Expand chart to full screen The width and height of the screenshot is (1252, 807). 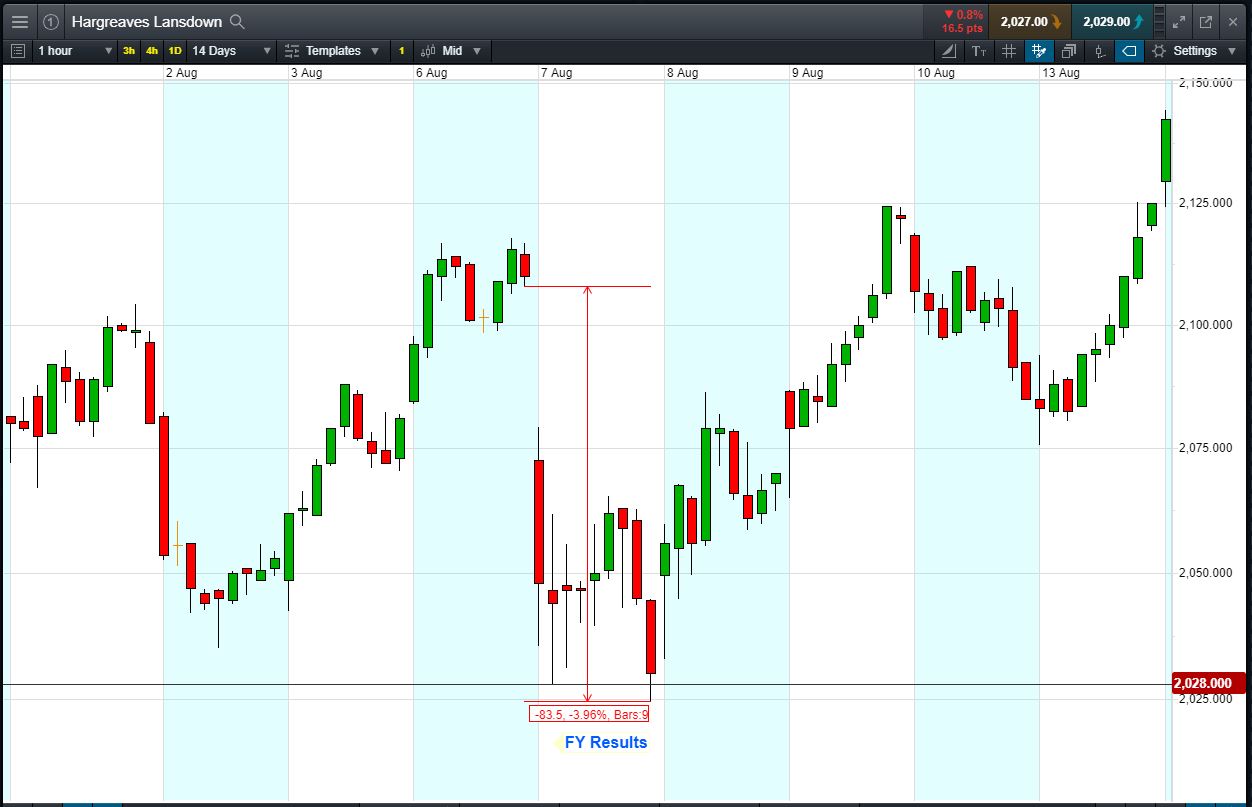point(1179,21)
